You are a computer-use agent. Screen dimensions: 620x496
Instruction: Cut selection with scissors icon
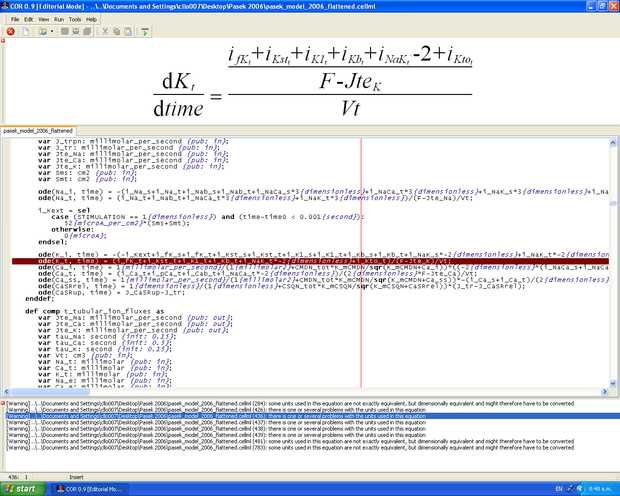tap(105, 32)
